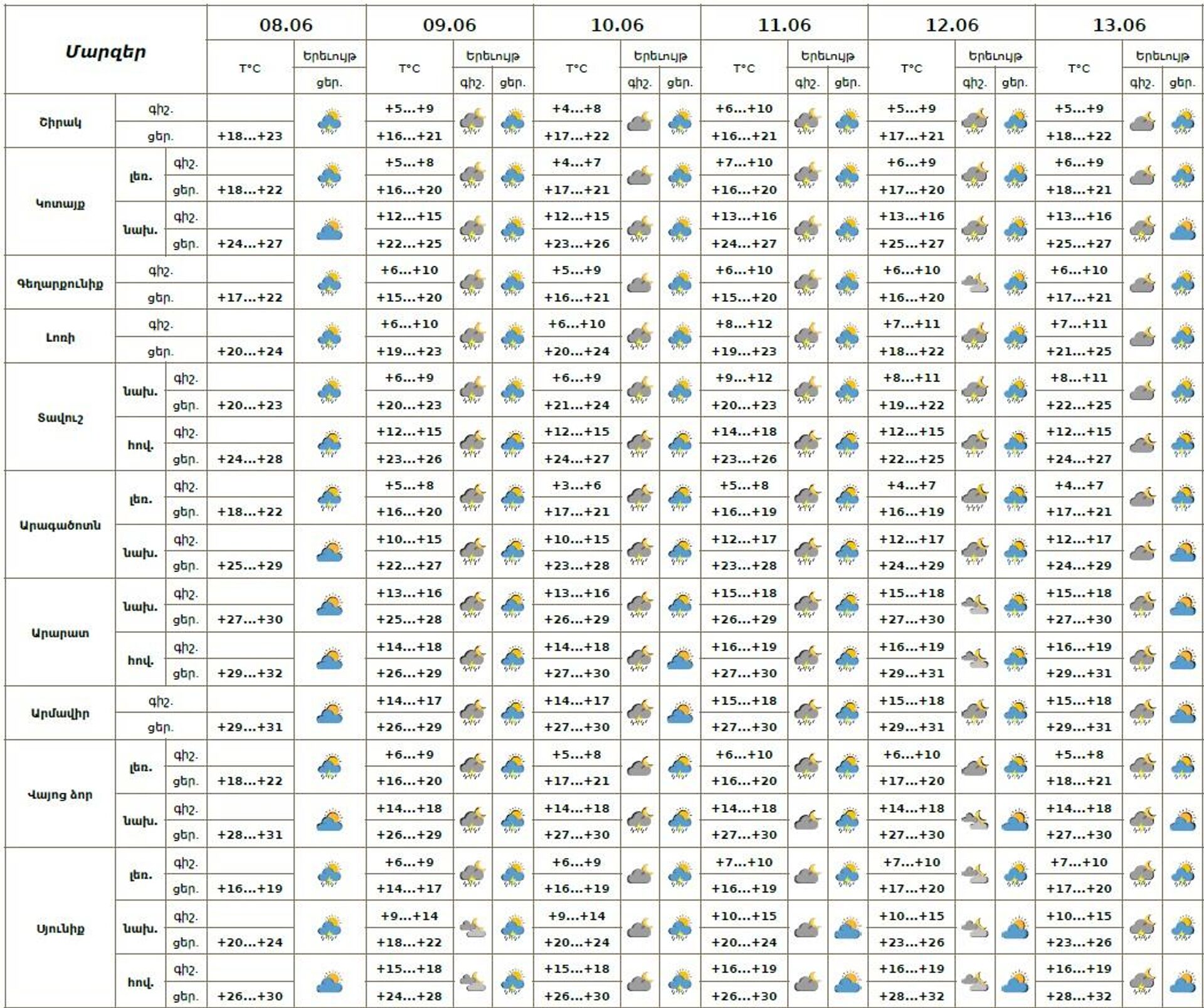1204x1008 pixels.
Task: Click Լոռի daytime weather icon for 13.06
Action: click(x=1183, y=337)
